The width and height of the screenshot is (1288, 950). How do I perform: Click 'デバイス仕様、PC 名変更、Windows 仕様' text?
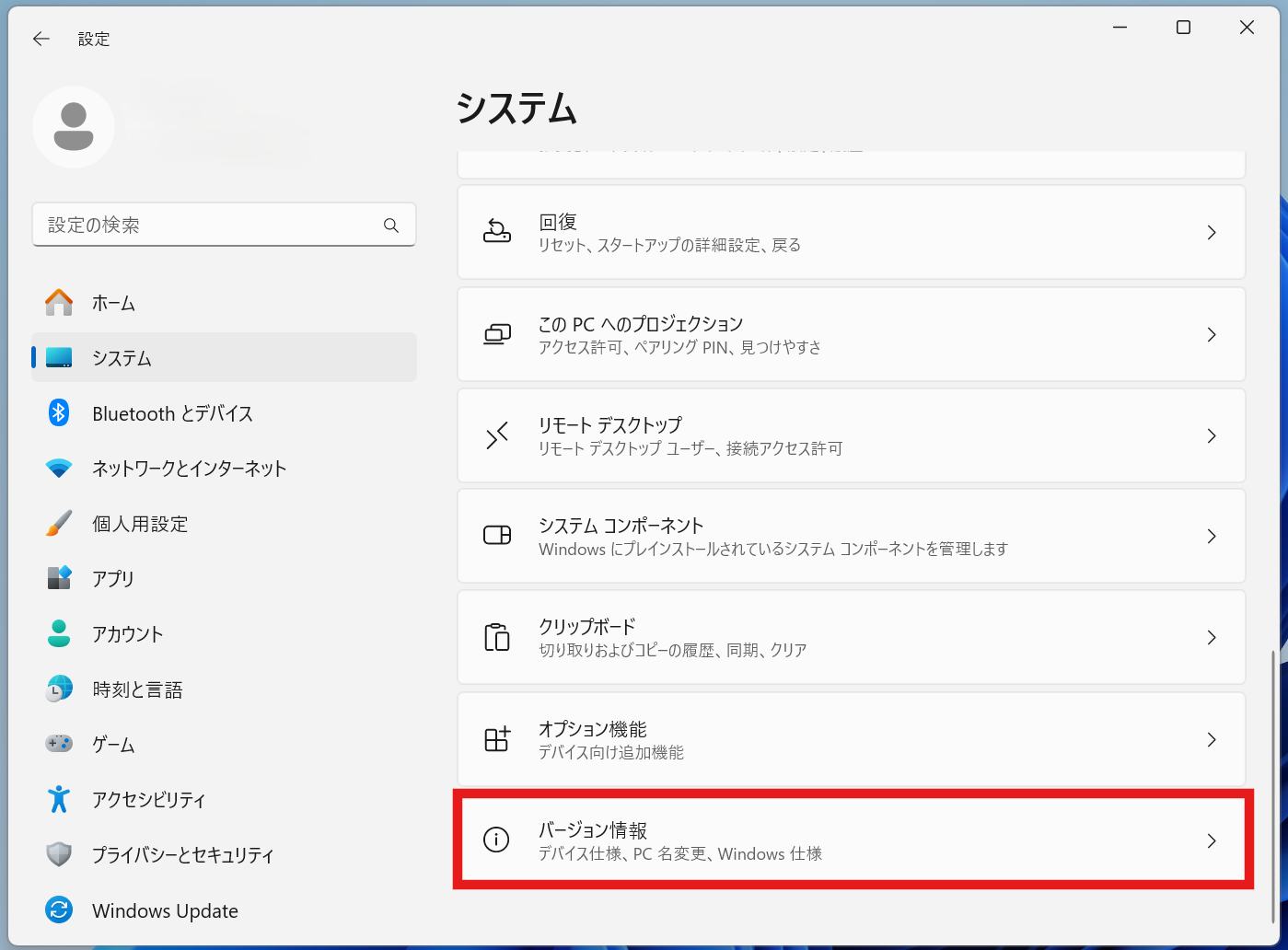[x=680, y=853]
